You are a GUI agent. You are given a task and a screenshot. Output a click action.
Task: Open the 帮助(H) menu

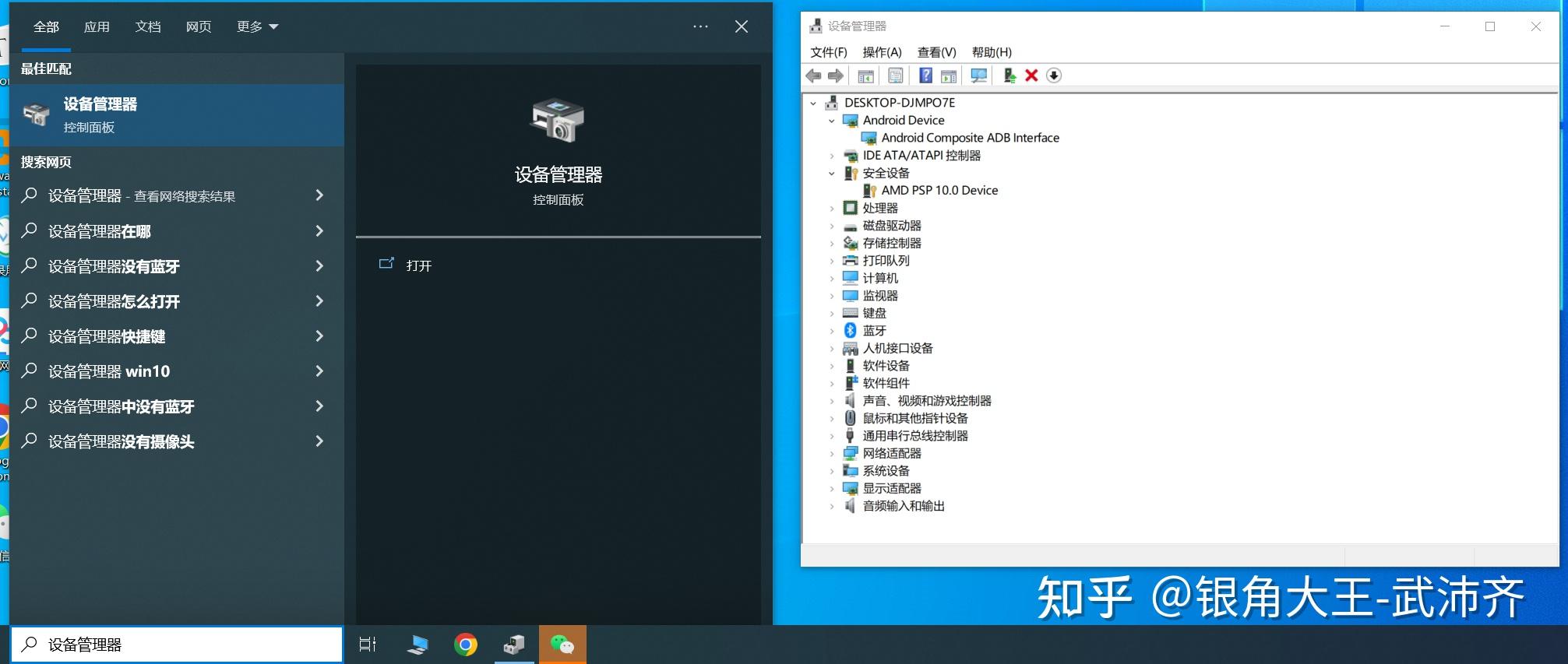[992, 52]
